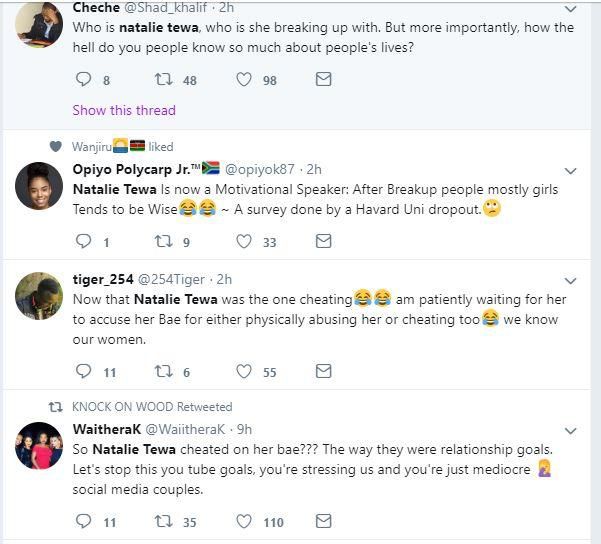View tiger_254's avatar image

click(x=39, y=295)
